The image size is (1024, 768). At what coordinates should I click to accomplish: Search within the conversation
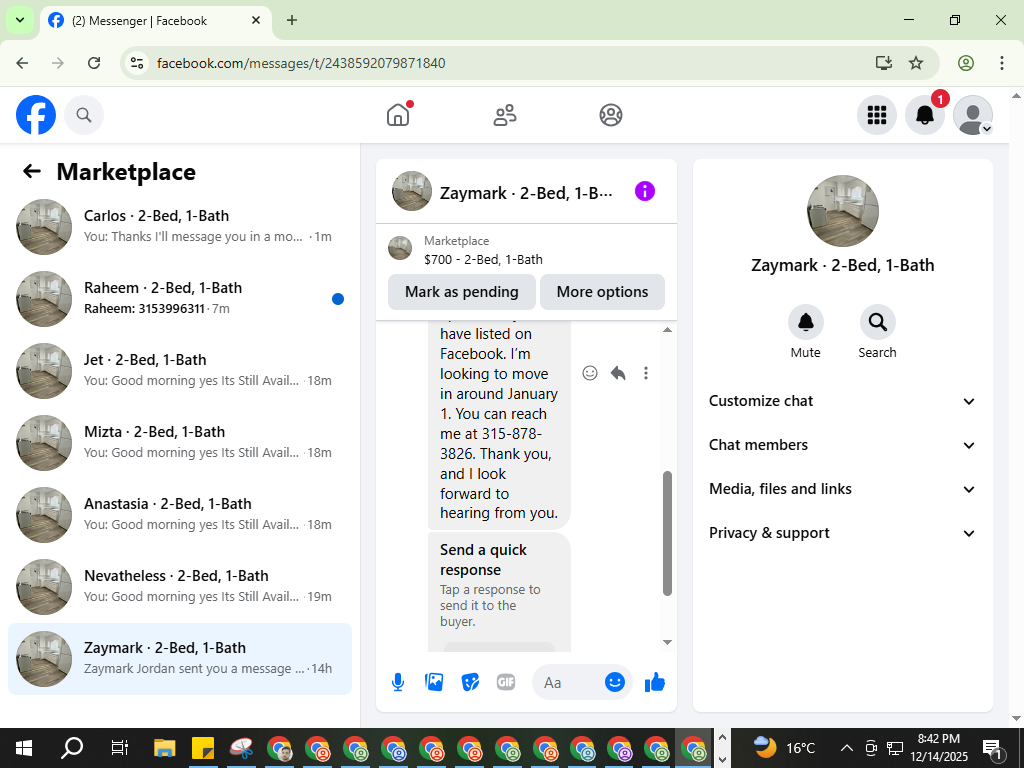pos(877,322)
